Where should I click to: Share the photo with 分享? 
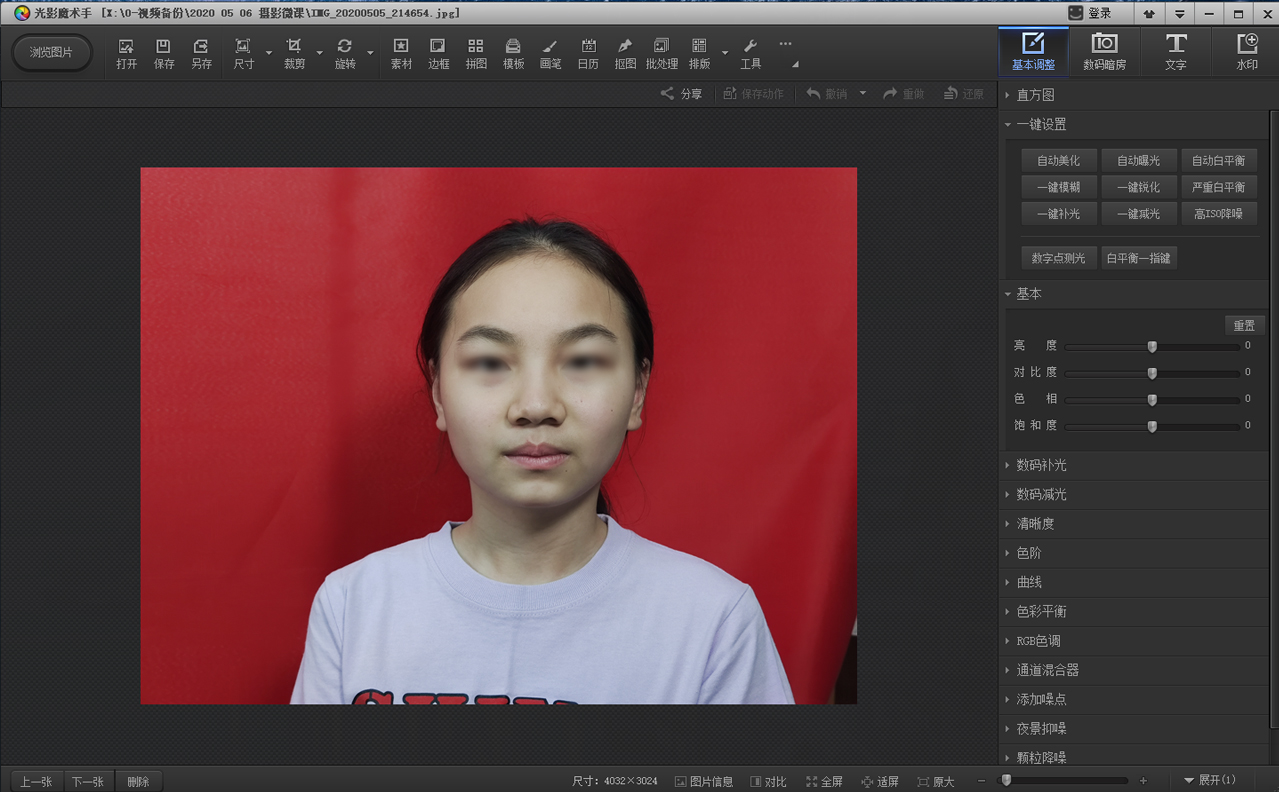pos(681,94)
